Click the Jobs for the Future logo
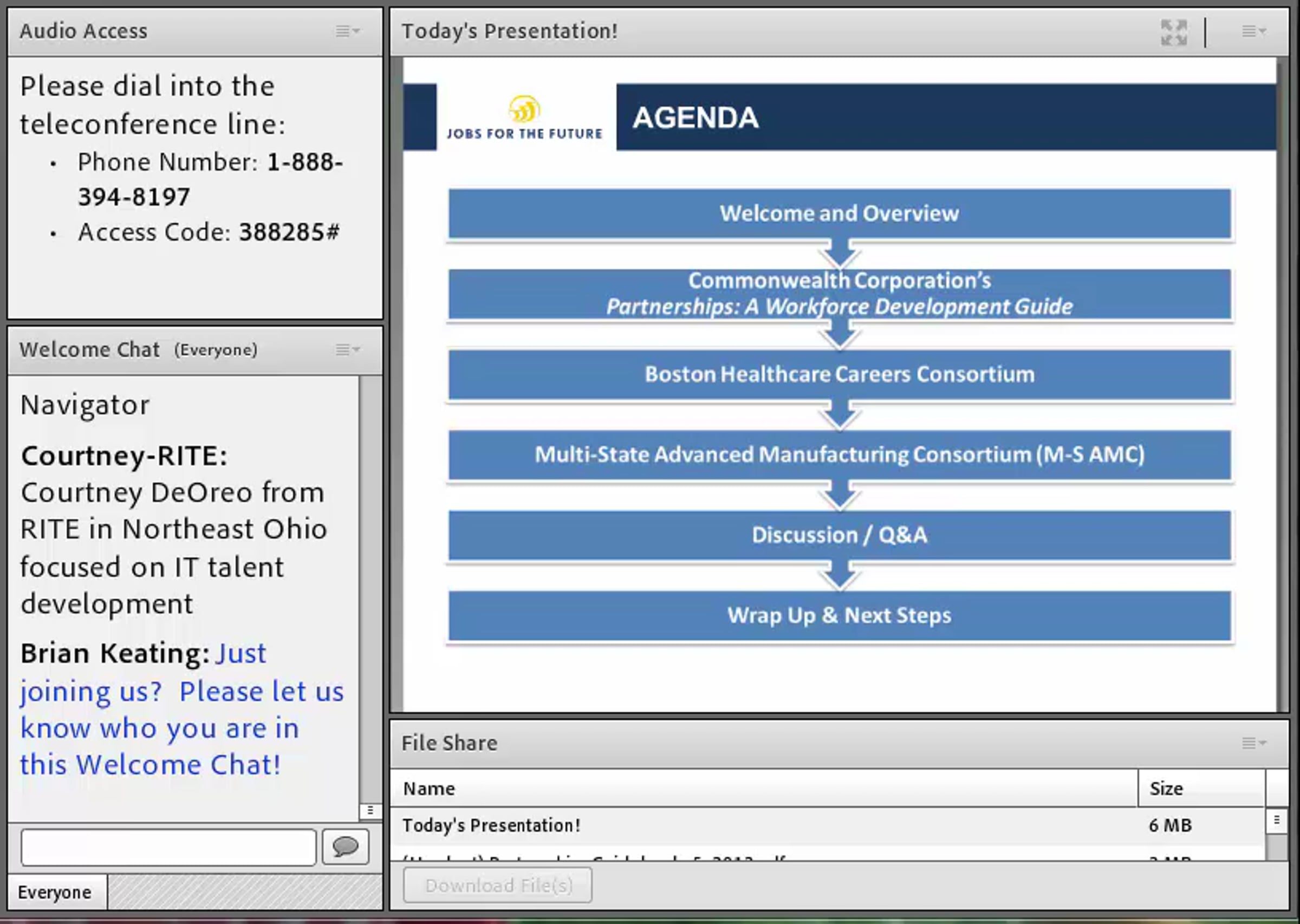Screen dimensions: 1300x924 click(x=524, y=118)
